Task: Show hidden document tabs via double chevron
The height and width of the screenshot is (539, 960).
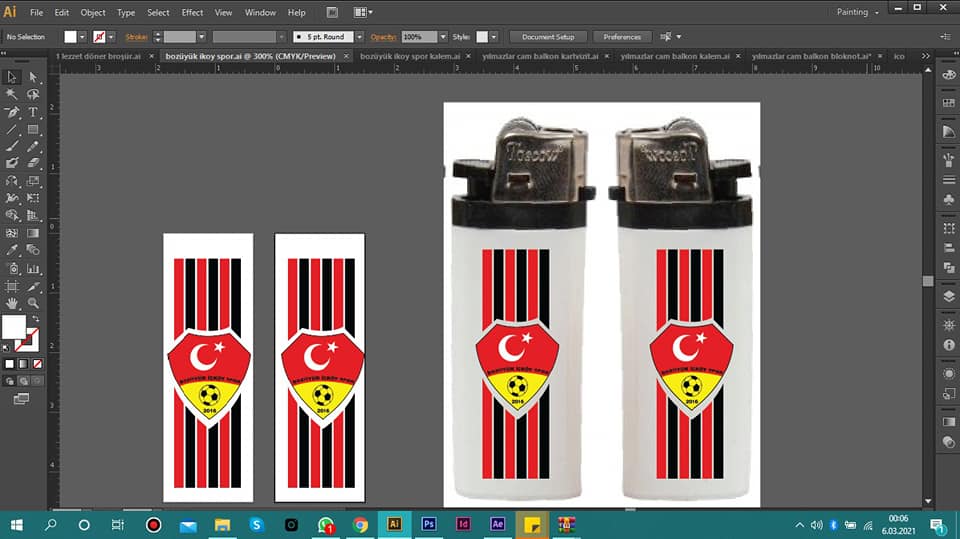Action: click(x=926, y=56)
